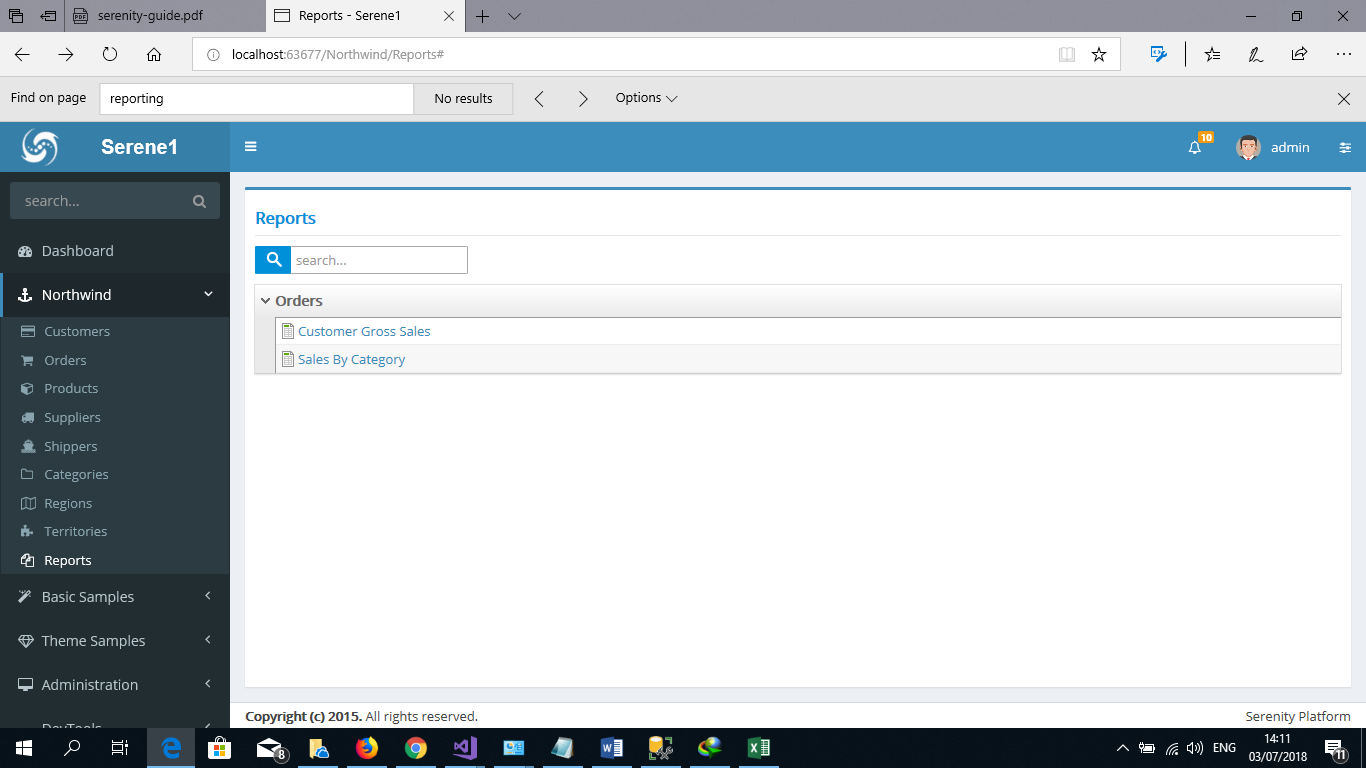Click the Find on page text box
The width and height of the screenshot is (1366, 768).
click(257, 98)
